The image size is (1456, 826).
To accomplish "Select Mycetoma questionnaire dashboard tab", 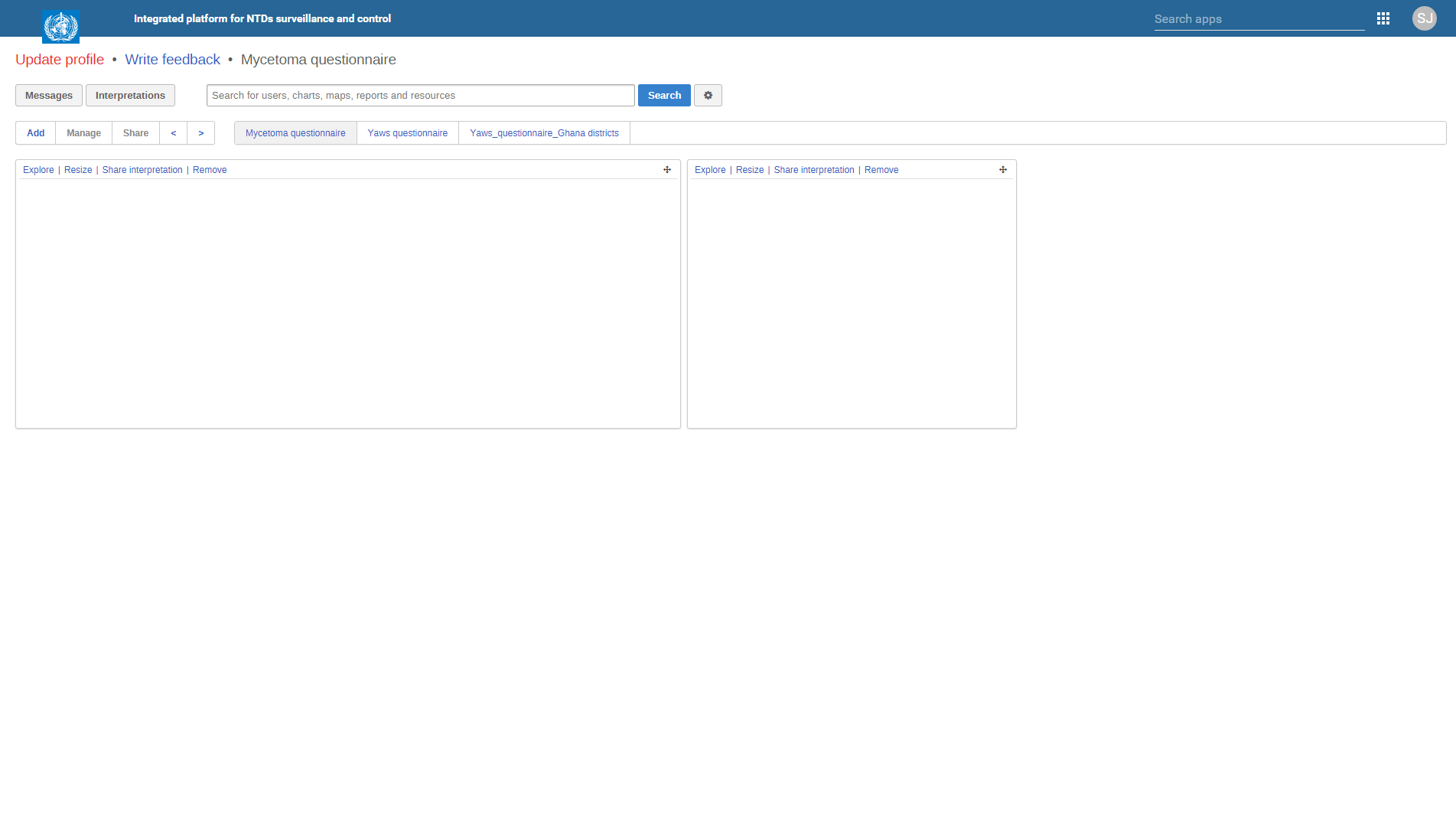I will click(295, 133).
